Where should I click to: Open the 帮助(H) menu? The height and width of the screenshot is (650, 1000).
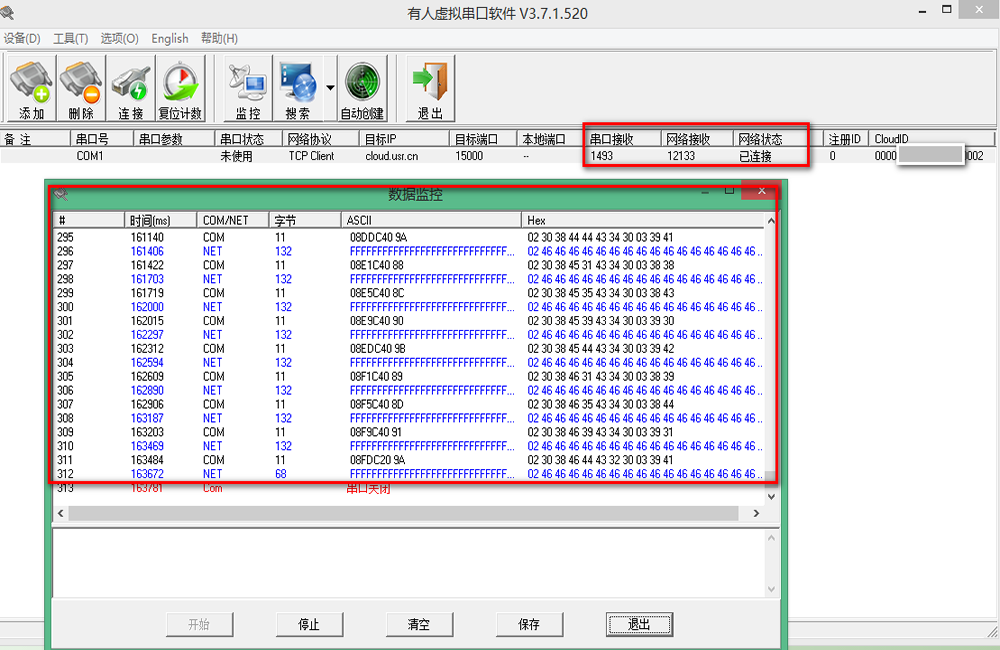[x=219, y=39]
